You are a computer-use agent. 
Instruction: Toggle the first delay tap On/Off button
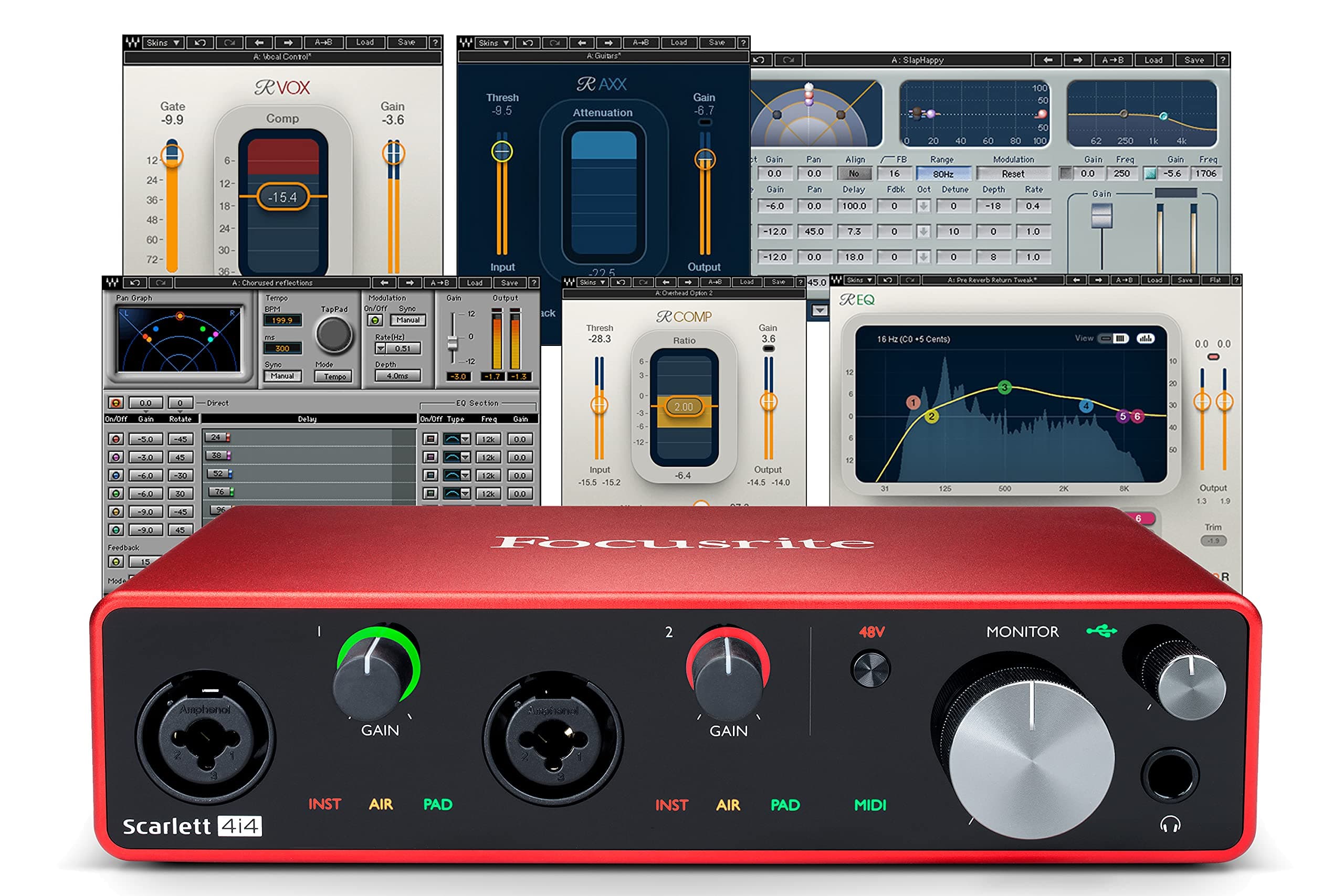[117, 439]
